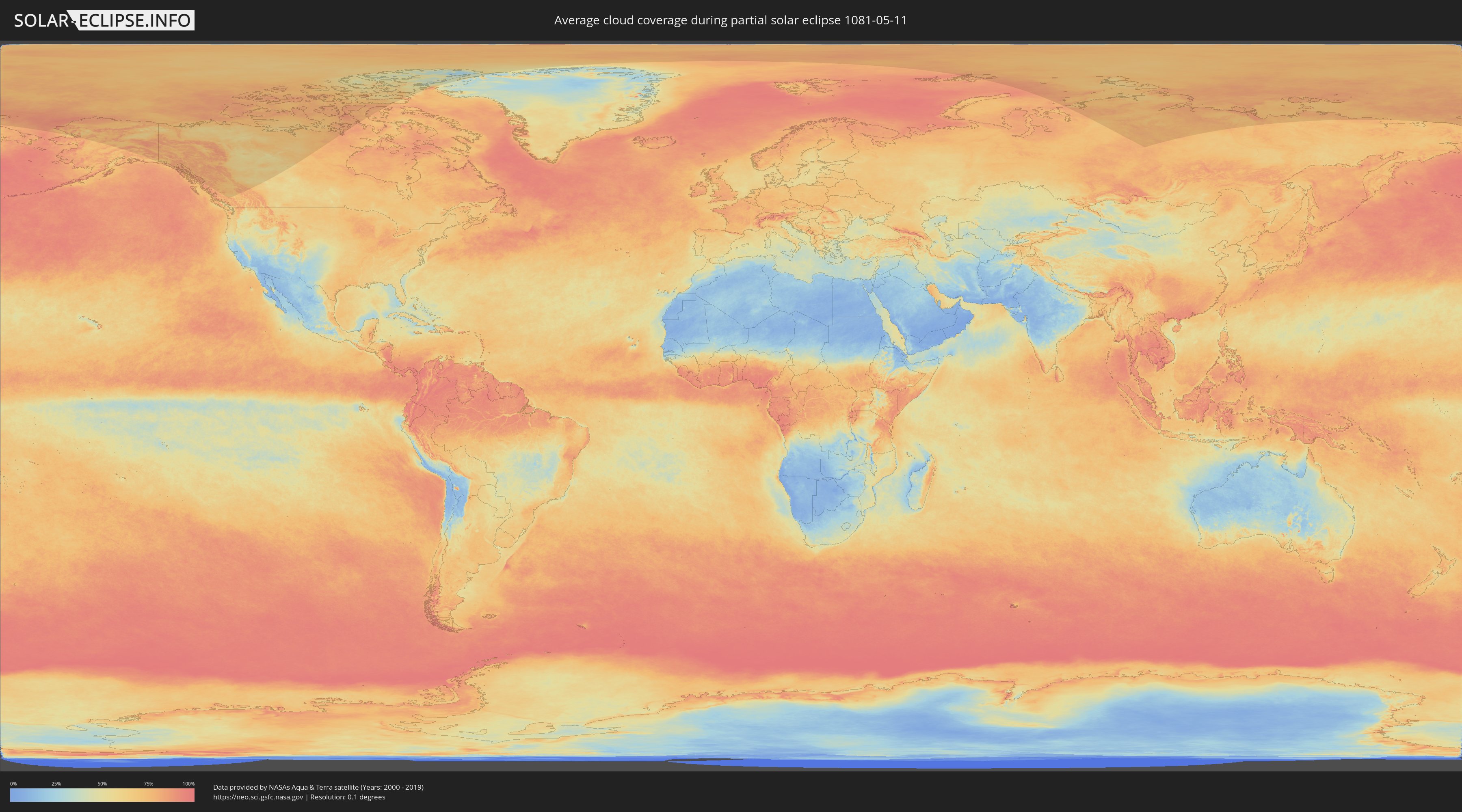Image resolution: width=1462 pixels, height=812 pixels.
Task: Click the neo.sci.gsfc.nasa.gov URL text
Action: [x=258, y=797]
